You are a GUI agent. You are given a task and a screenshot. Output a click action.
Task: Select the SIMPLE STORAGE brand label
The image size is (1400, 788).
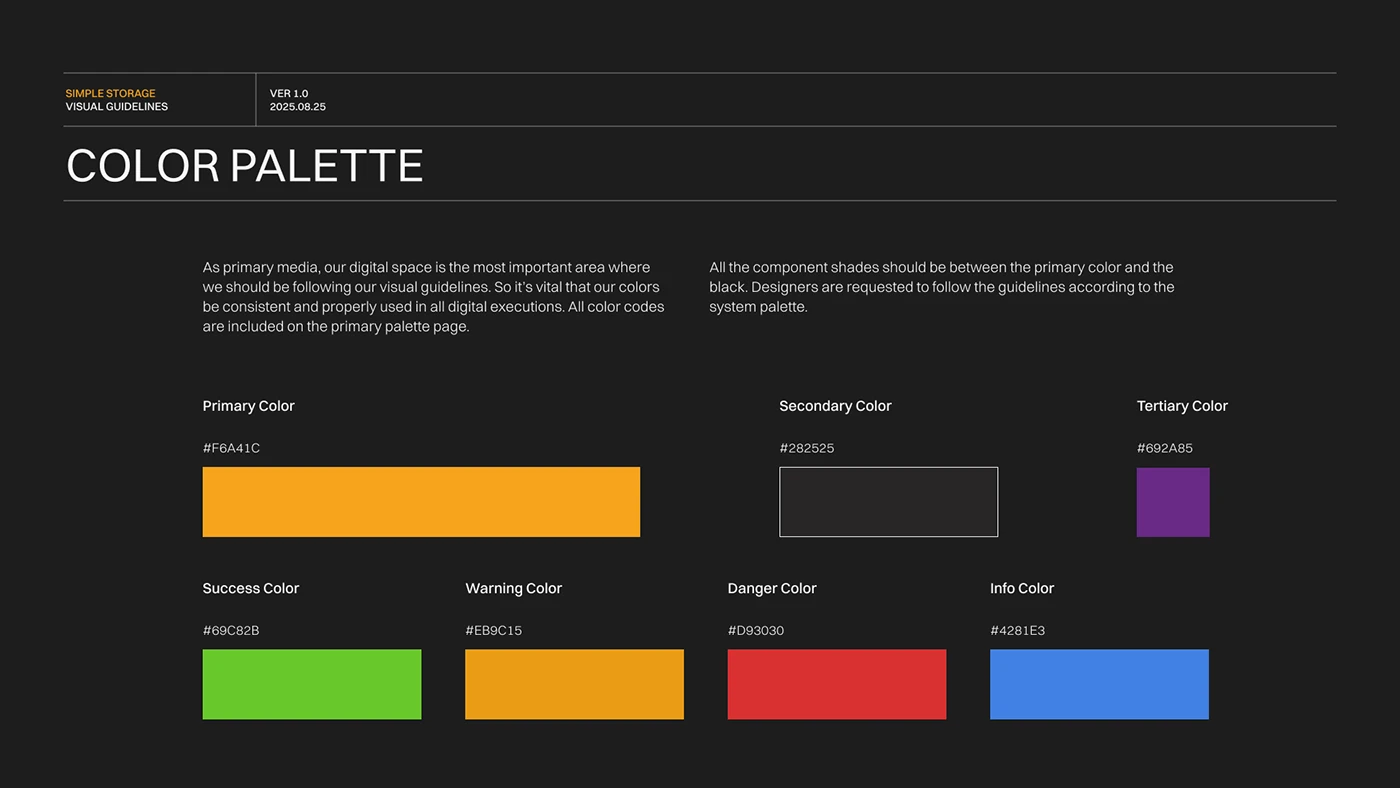click(110, 93)
